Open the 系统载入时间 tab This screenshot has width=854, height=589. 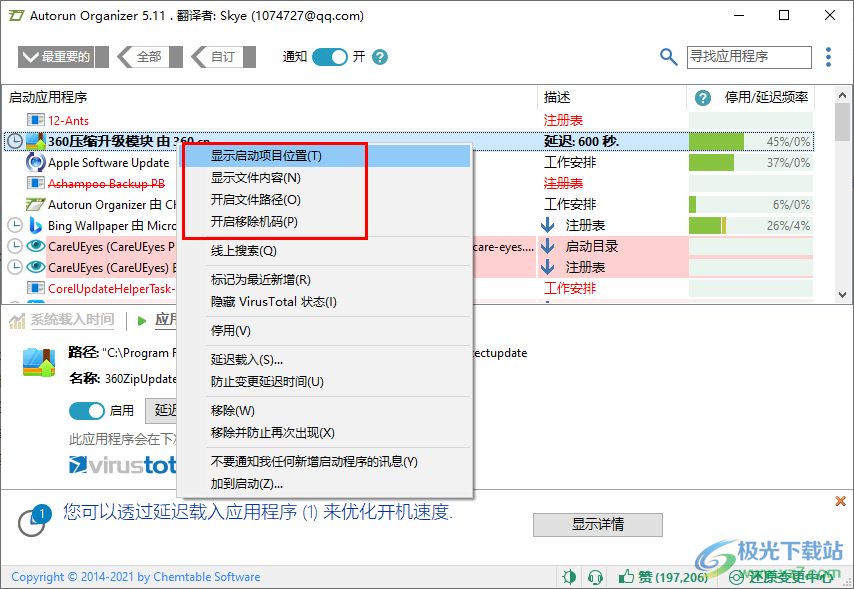pos(72,319)
